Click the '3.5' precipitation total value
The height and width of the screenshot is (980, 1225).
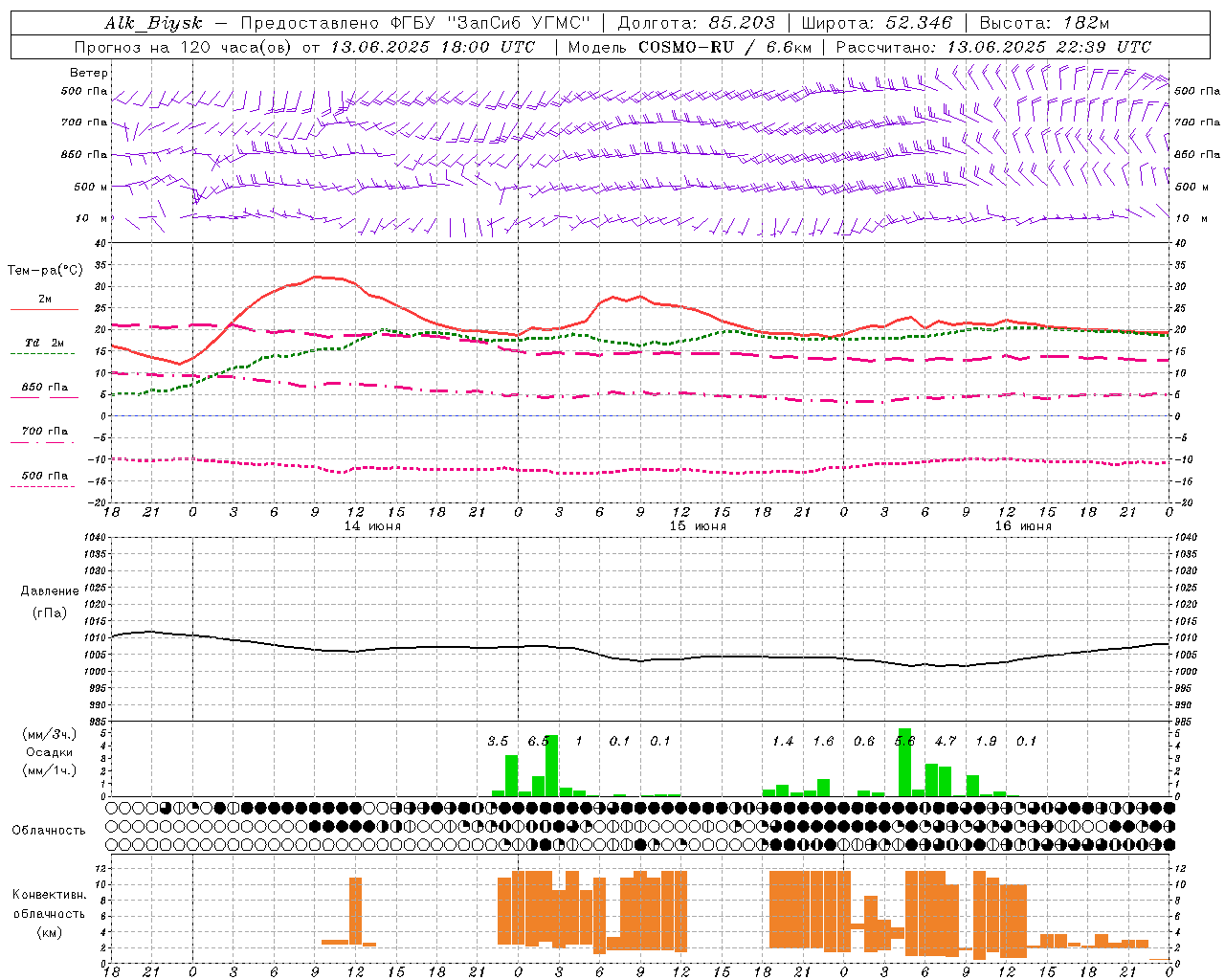pos(498,742)
